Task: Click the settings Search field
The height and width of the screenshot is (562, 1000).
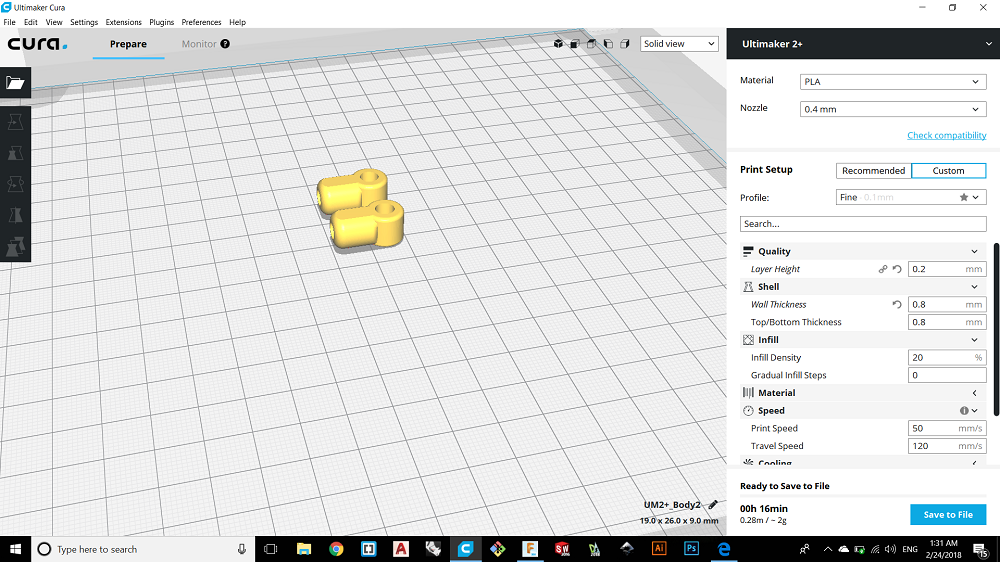Action: click(x=863, y=224)
